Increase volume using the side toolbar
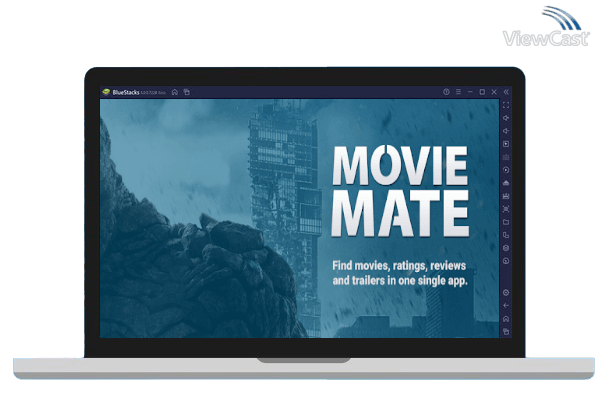602x414 pixels. coord(506,118)
